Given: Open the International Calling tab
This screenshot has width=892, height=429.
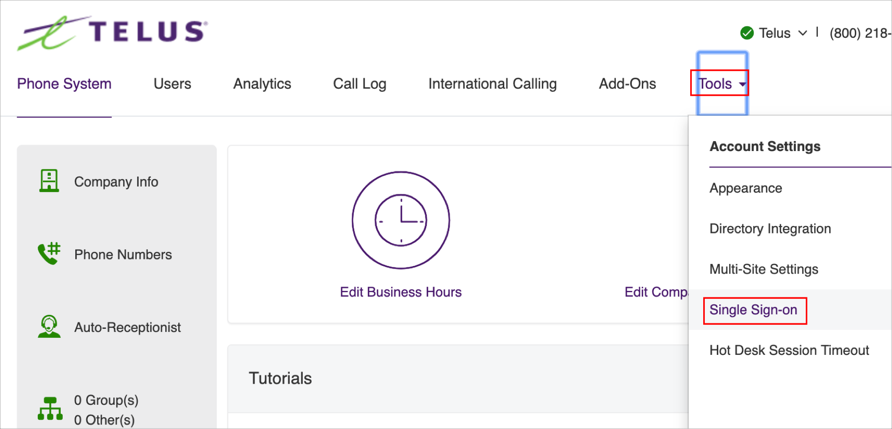Looking at the screenshot, I should (492, 84).
